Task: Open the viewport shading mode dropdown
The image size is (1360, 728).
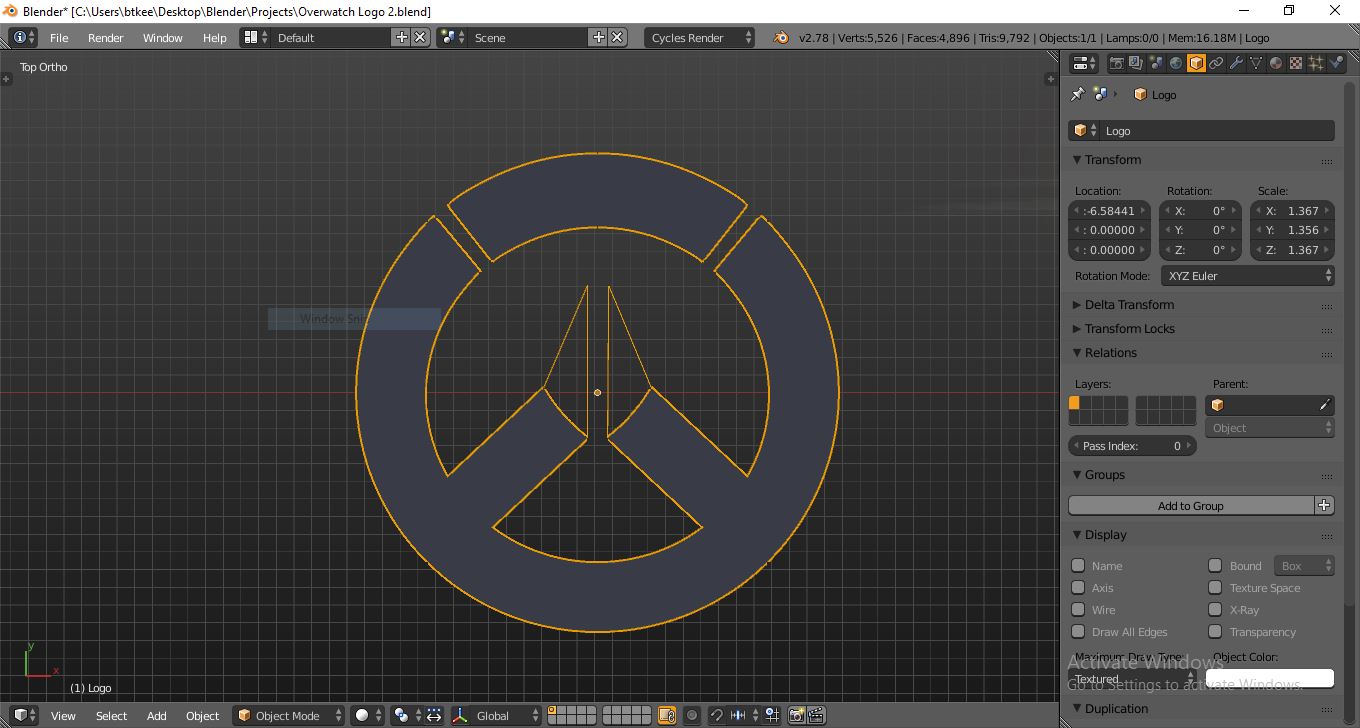Action: point(368,715)
